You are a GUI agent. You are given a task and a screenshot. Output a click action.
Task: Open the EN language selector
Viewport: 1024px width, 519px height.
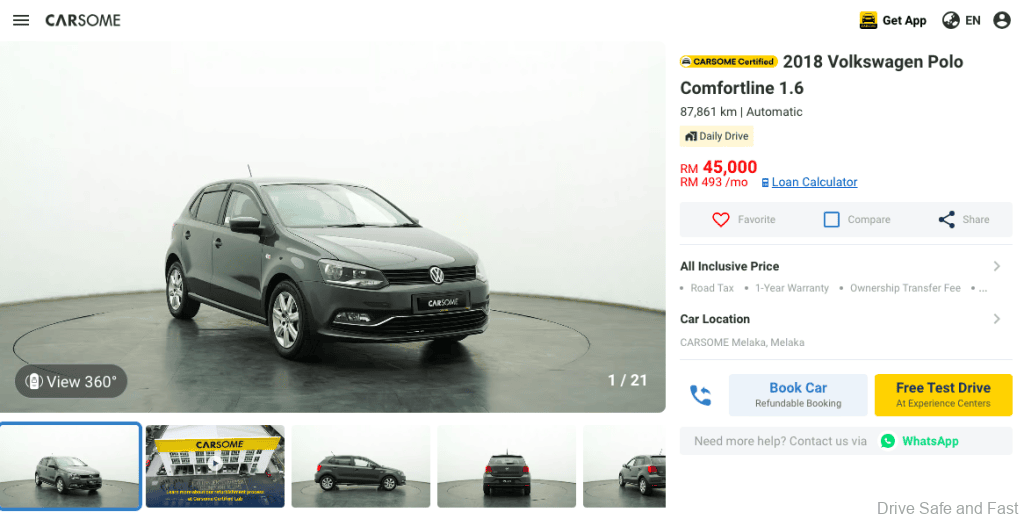tap(961, 20)
